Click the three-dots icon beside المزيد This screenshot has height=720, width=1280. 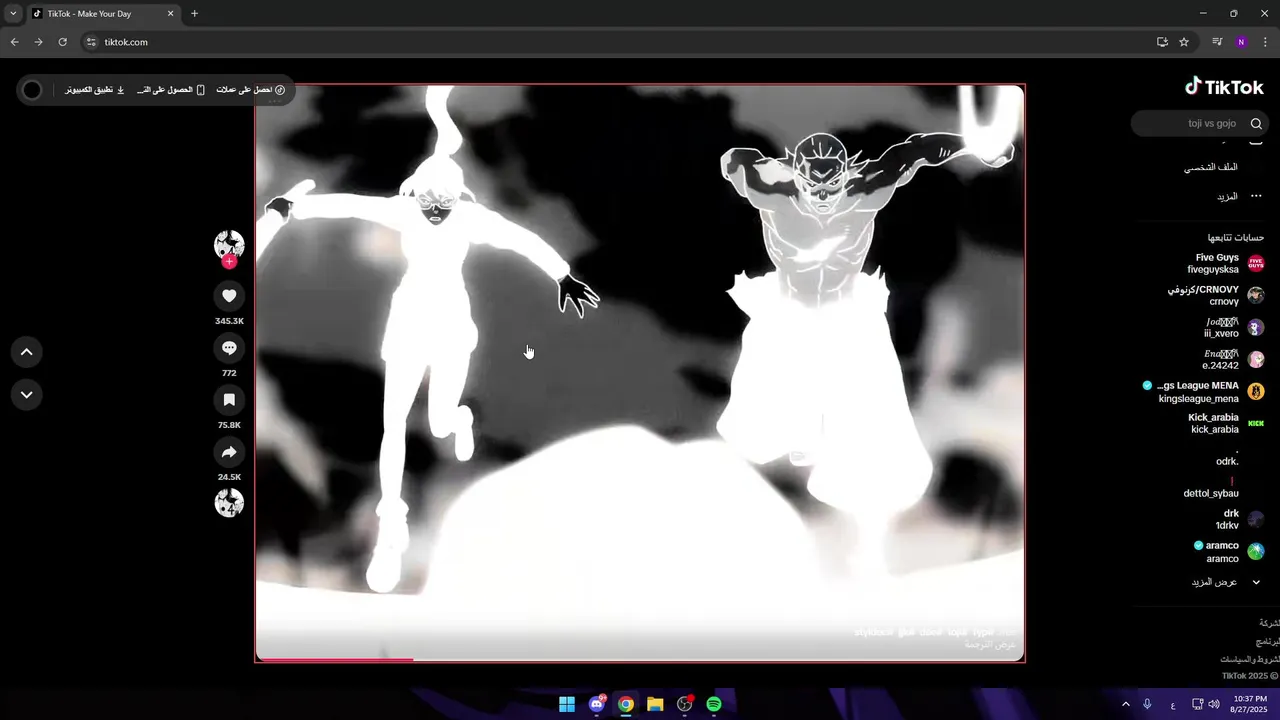coord(1256,197)
